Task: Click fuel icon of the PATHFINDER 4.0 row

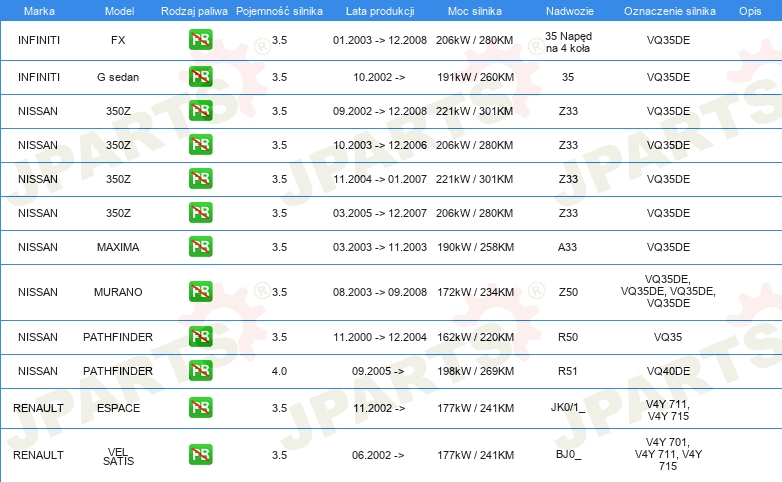Action: click(200, 371)
